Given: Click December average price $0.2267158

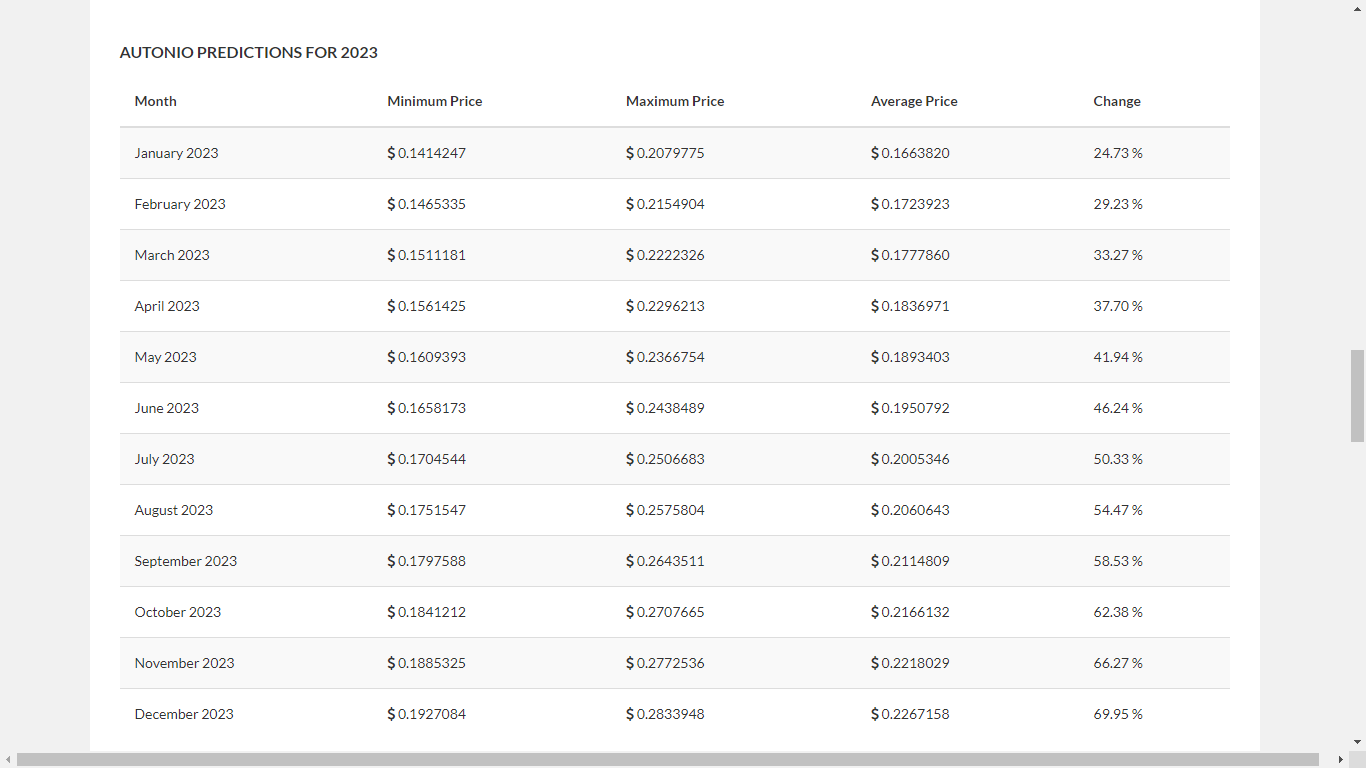Looking at the screenshot, I should 911,714.
